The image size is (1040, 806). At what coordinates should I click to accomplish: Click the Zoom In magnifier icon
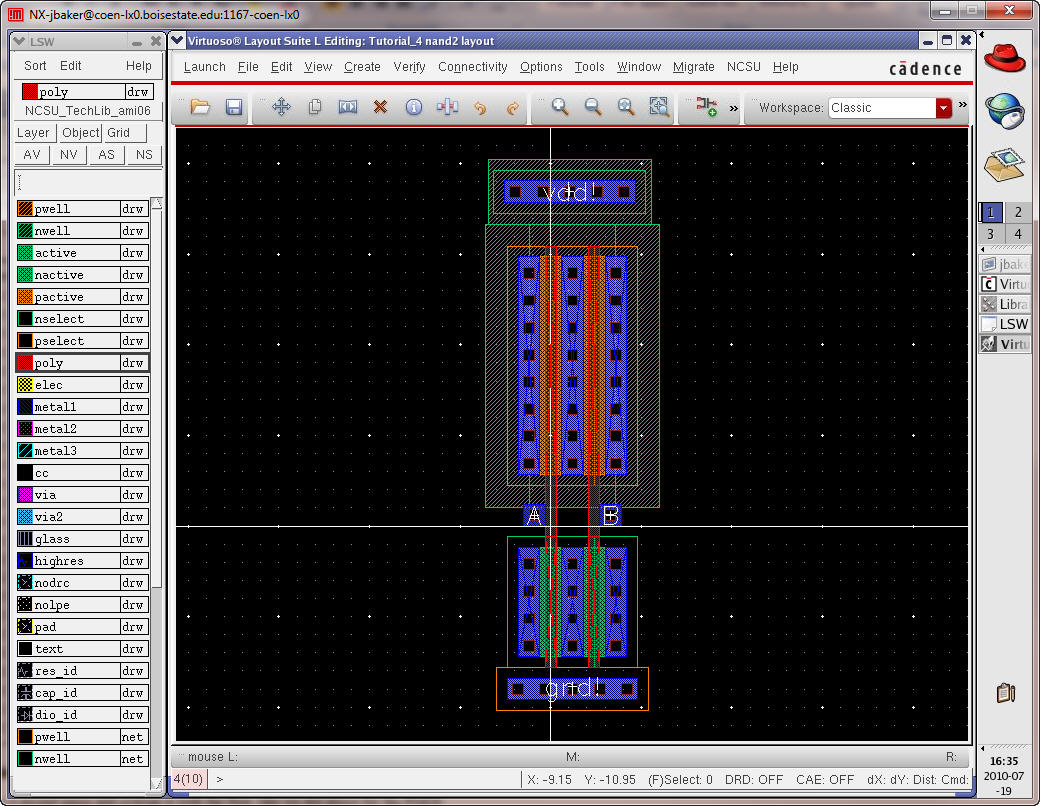pos(560,107)
